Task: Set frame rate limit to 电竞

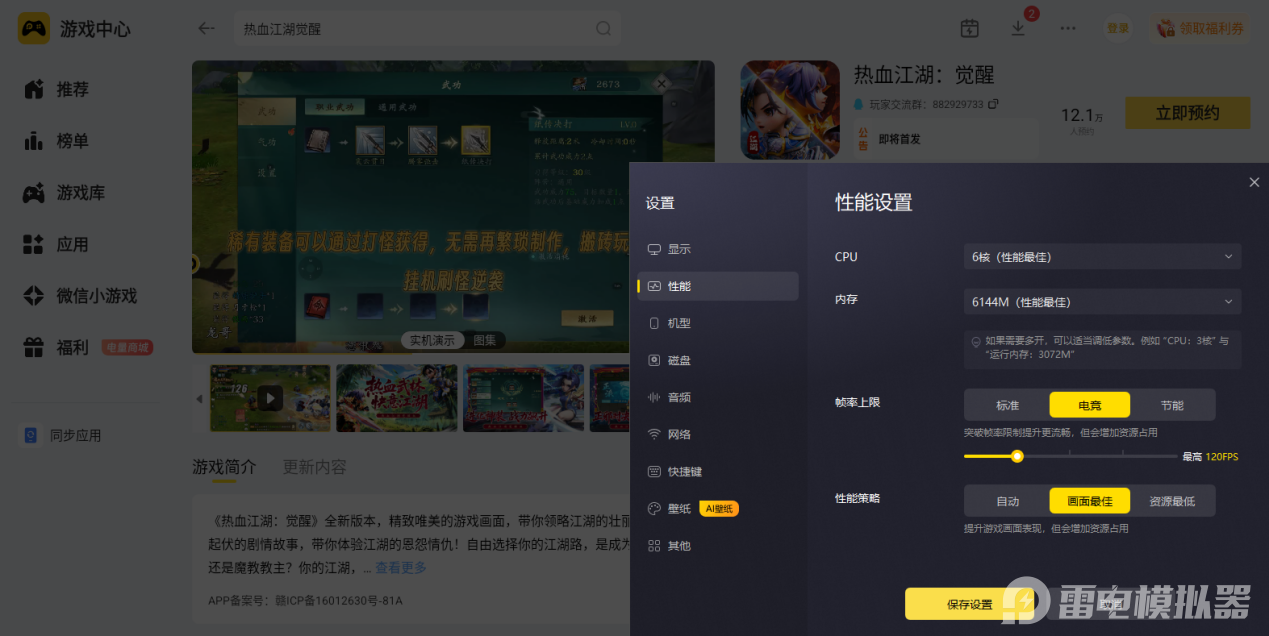Action: 1090,405
